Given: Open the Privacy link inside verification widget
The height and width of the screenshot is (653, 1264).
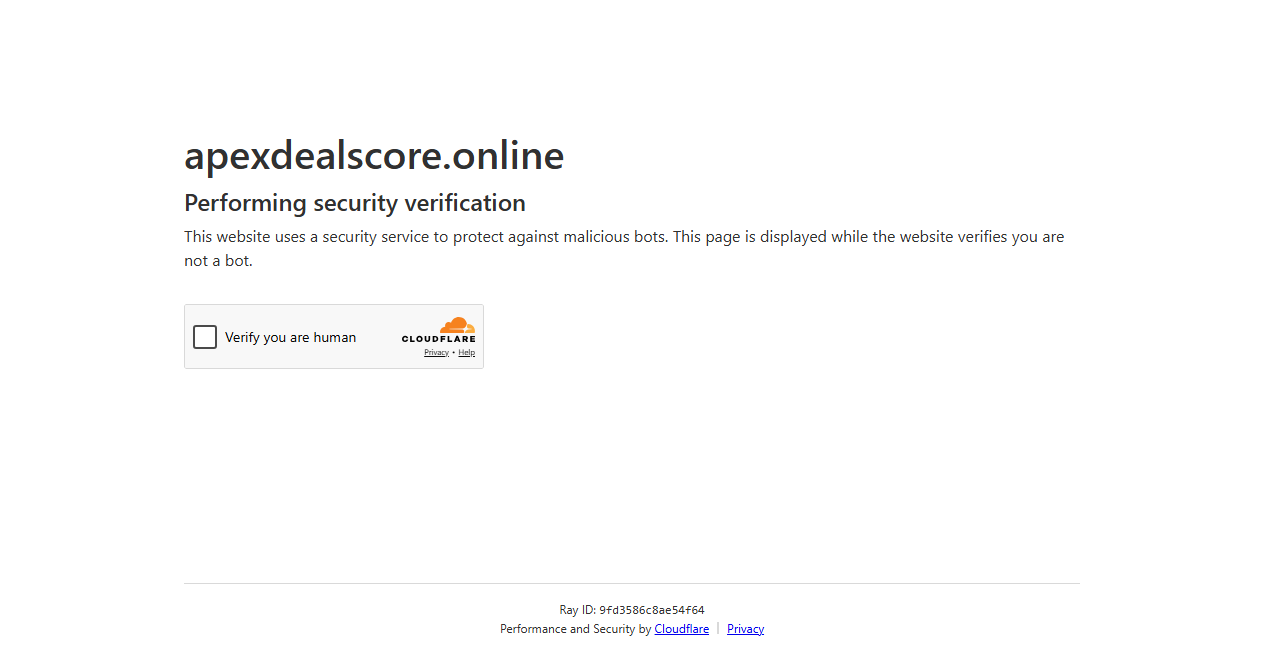Looking at the screenshot, I should tap(436, 353).
